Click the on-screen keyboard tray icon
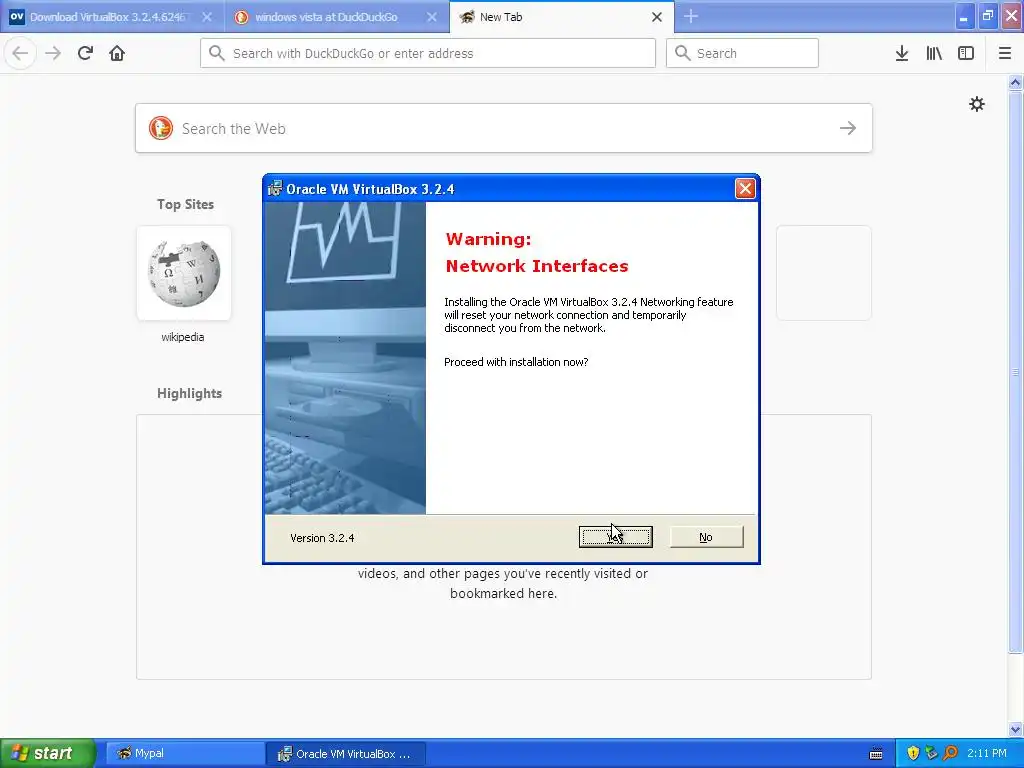 [x=876, y=754]
